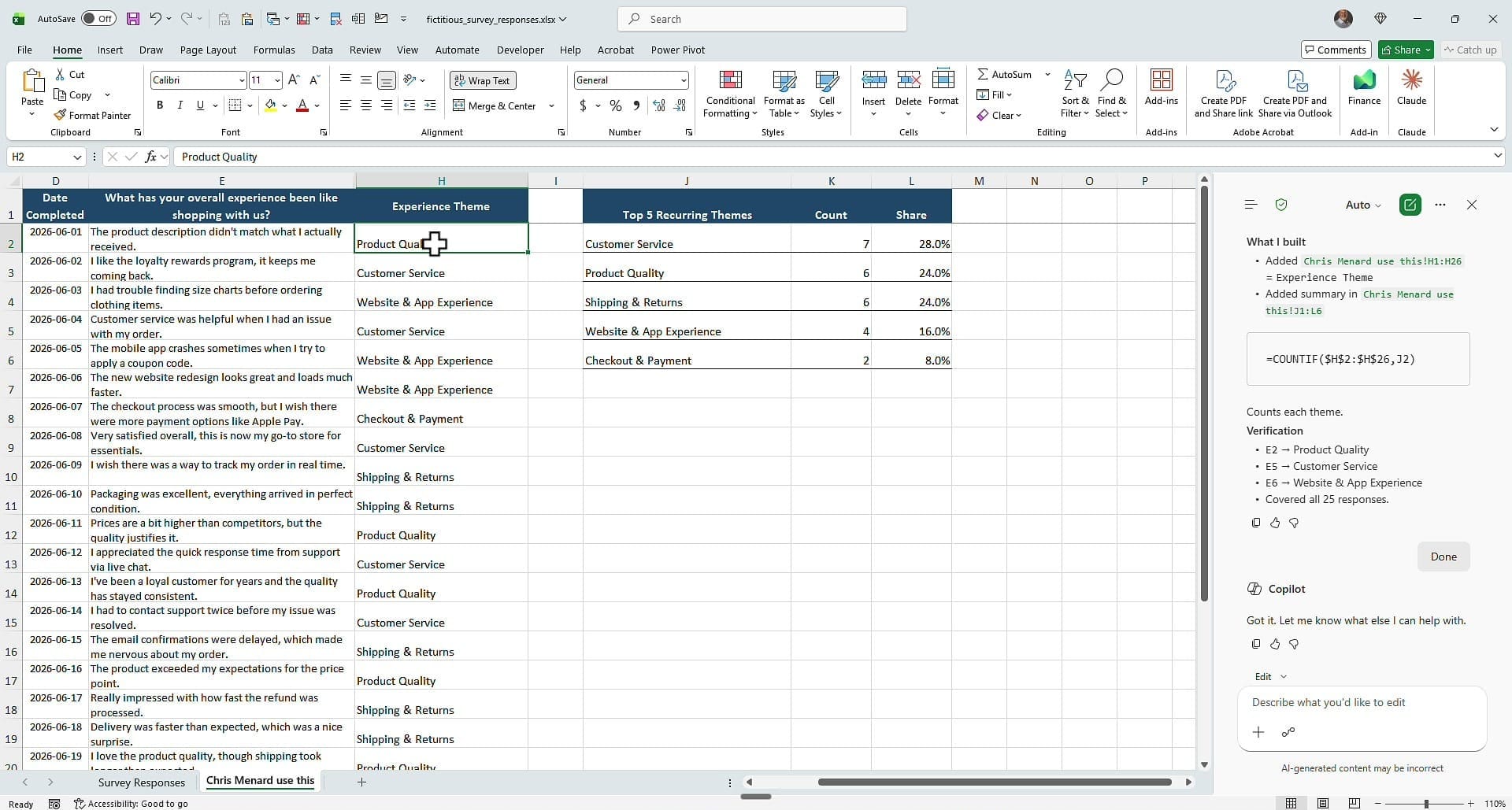Toggle Bottom Align button
1512x810 pixels.
click(387, 80)
